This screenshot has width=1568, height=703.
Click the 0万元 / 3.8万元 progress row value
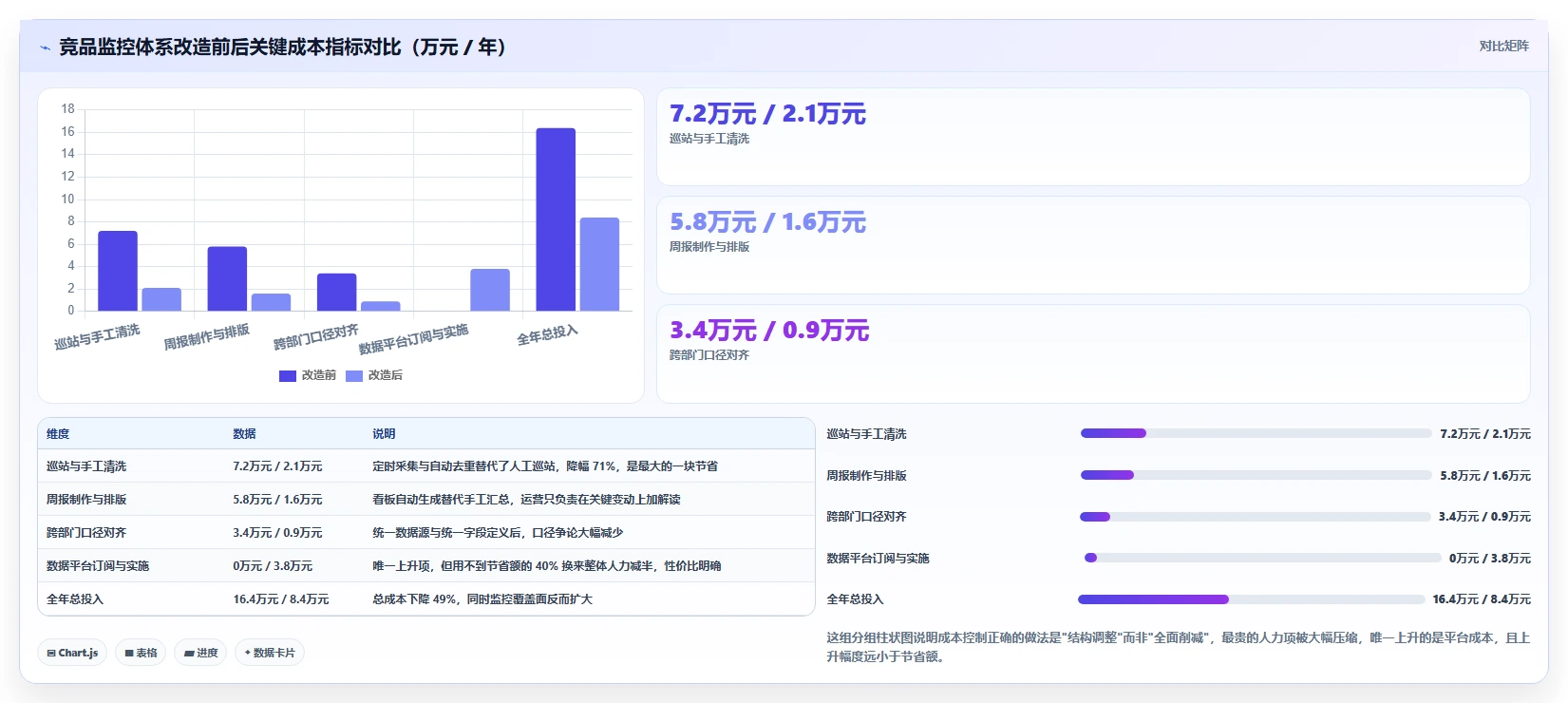[x=1490, y=559]
